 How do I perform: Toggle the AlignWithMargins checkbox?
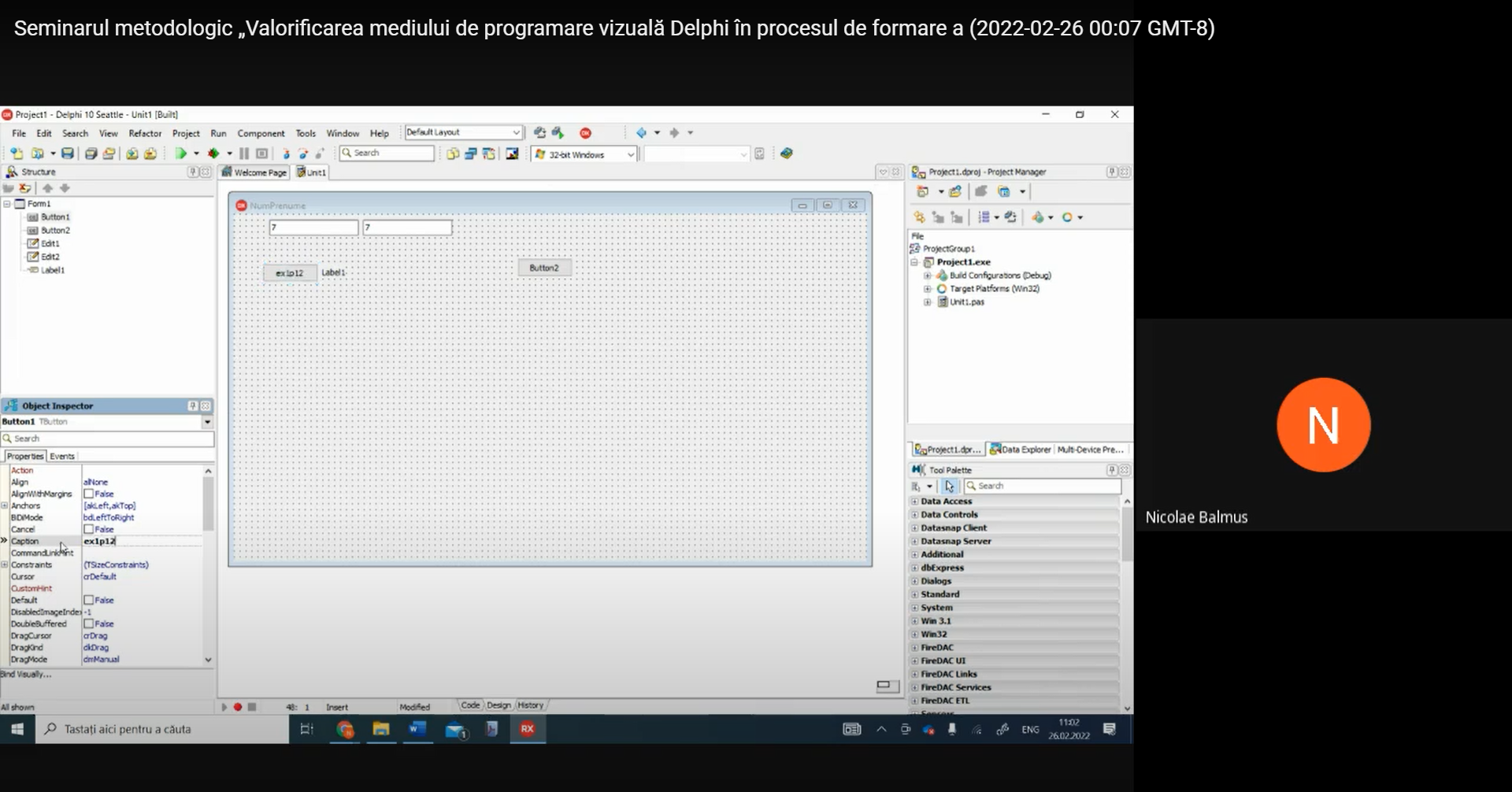pos(89,494)
